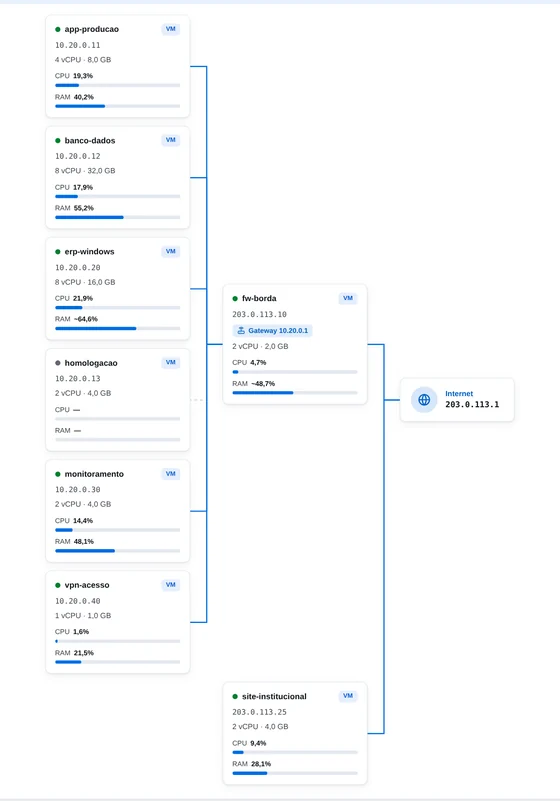Click the gateway icon in fw-borda card
The width and height of the screenshot is (560, 801).
[241, 331]
